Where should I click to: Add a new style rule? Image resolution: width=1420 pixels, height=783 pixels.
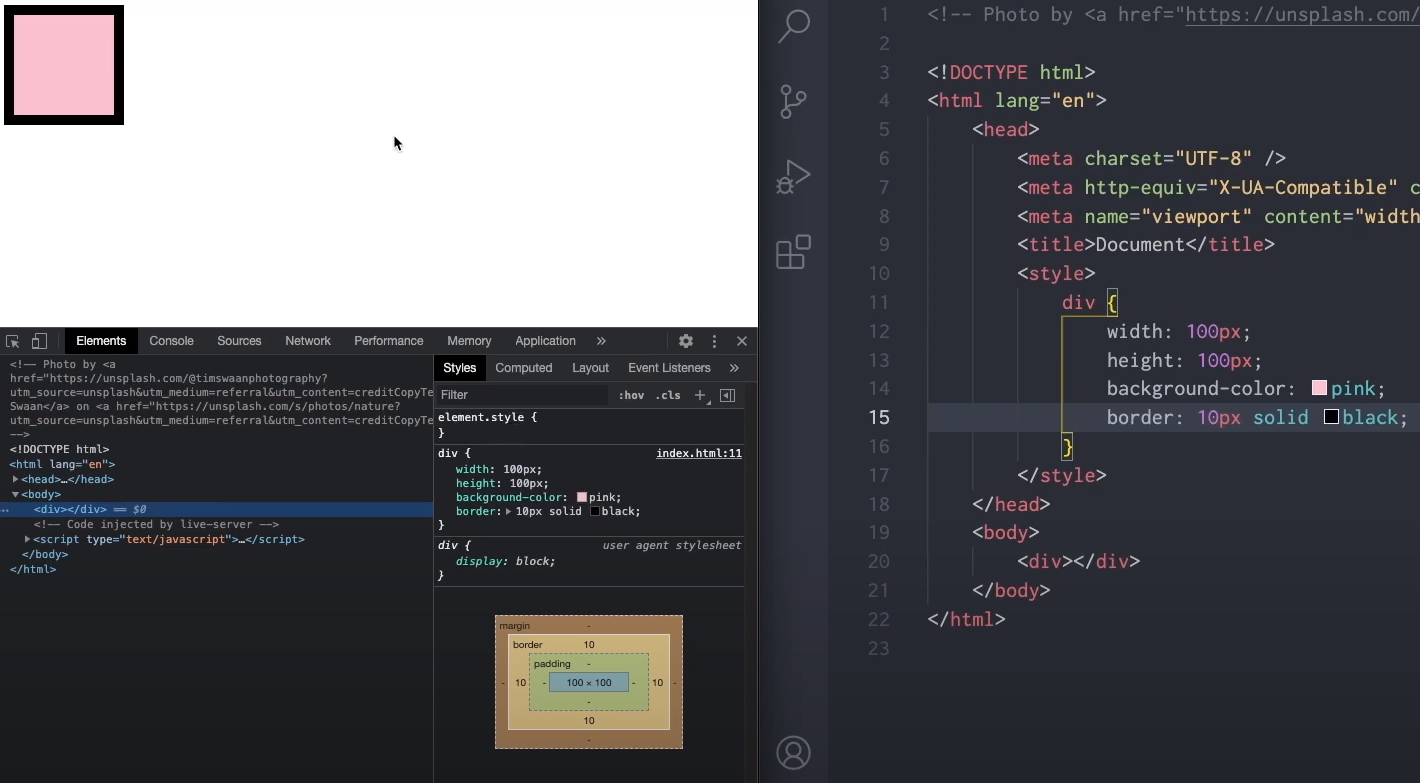(700, 395)
